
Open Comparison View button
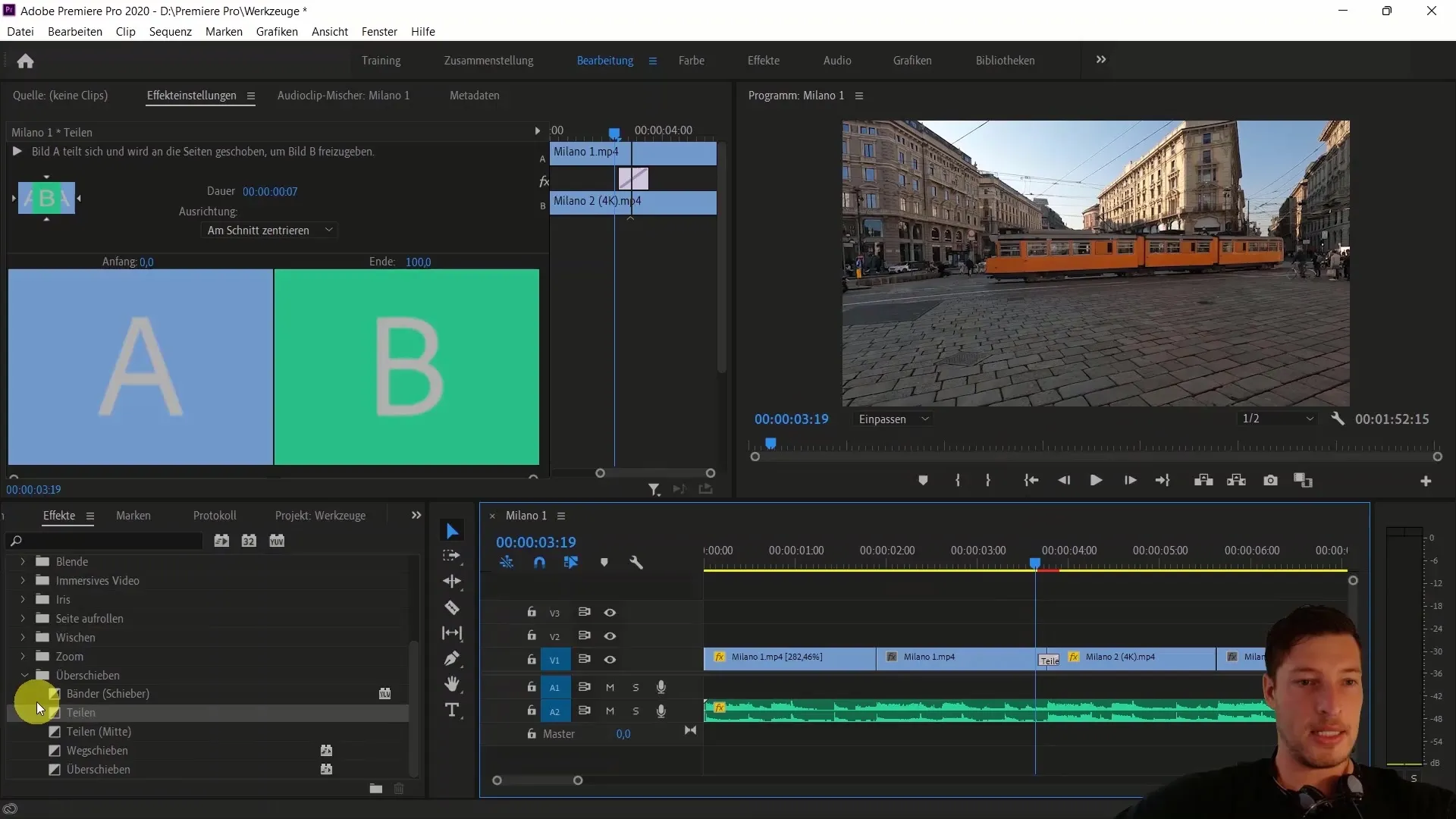point(1303,480)
